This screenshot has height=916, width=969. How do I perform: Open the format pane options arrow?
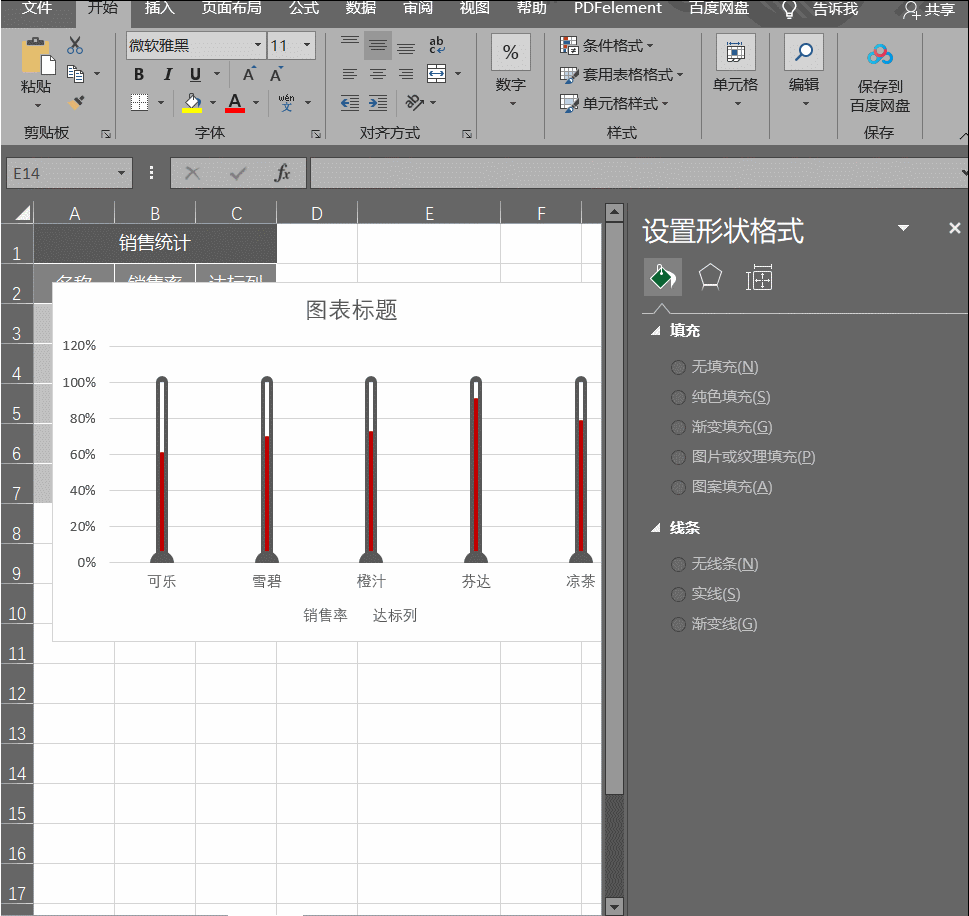pyautogui.click(x=903, y=228)
